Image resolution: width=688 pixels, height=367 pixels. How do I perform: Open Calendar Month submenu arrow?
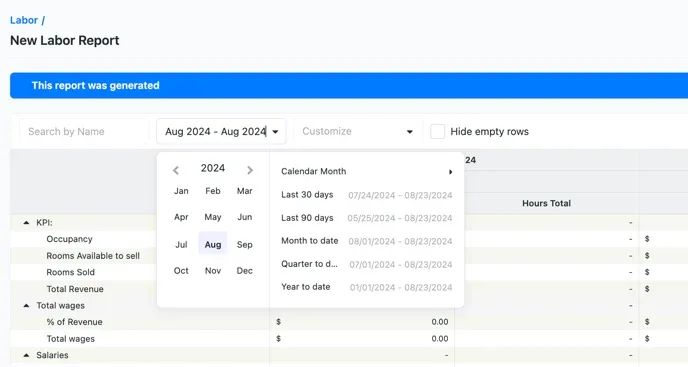coord(450,172)
